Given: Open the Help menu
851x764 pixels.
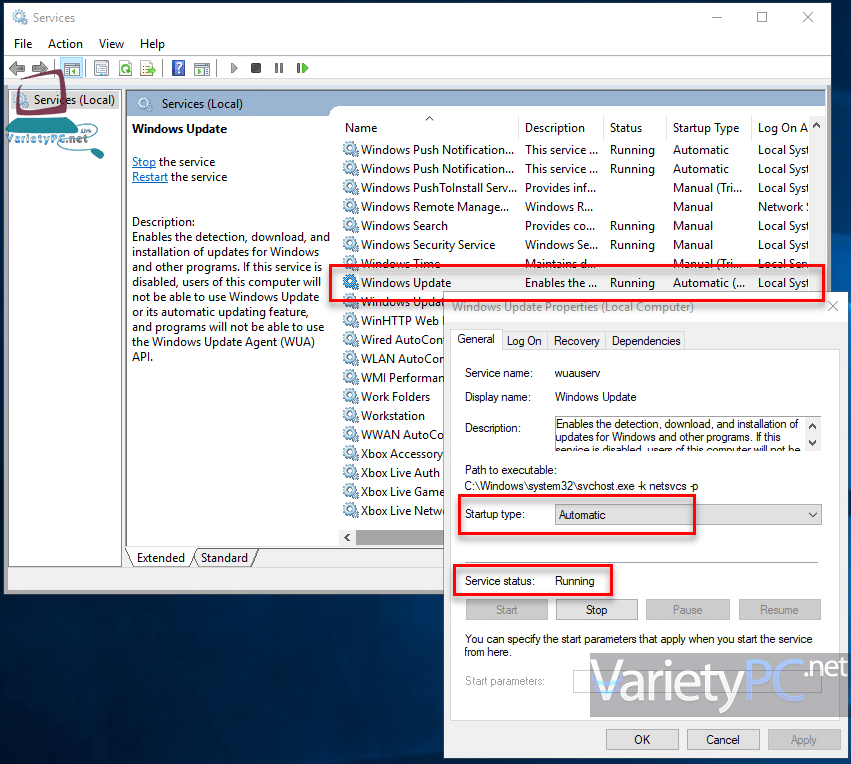Looking at the screenshot, I should pos(152,44).
